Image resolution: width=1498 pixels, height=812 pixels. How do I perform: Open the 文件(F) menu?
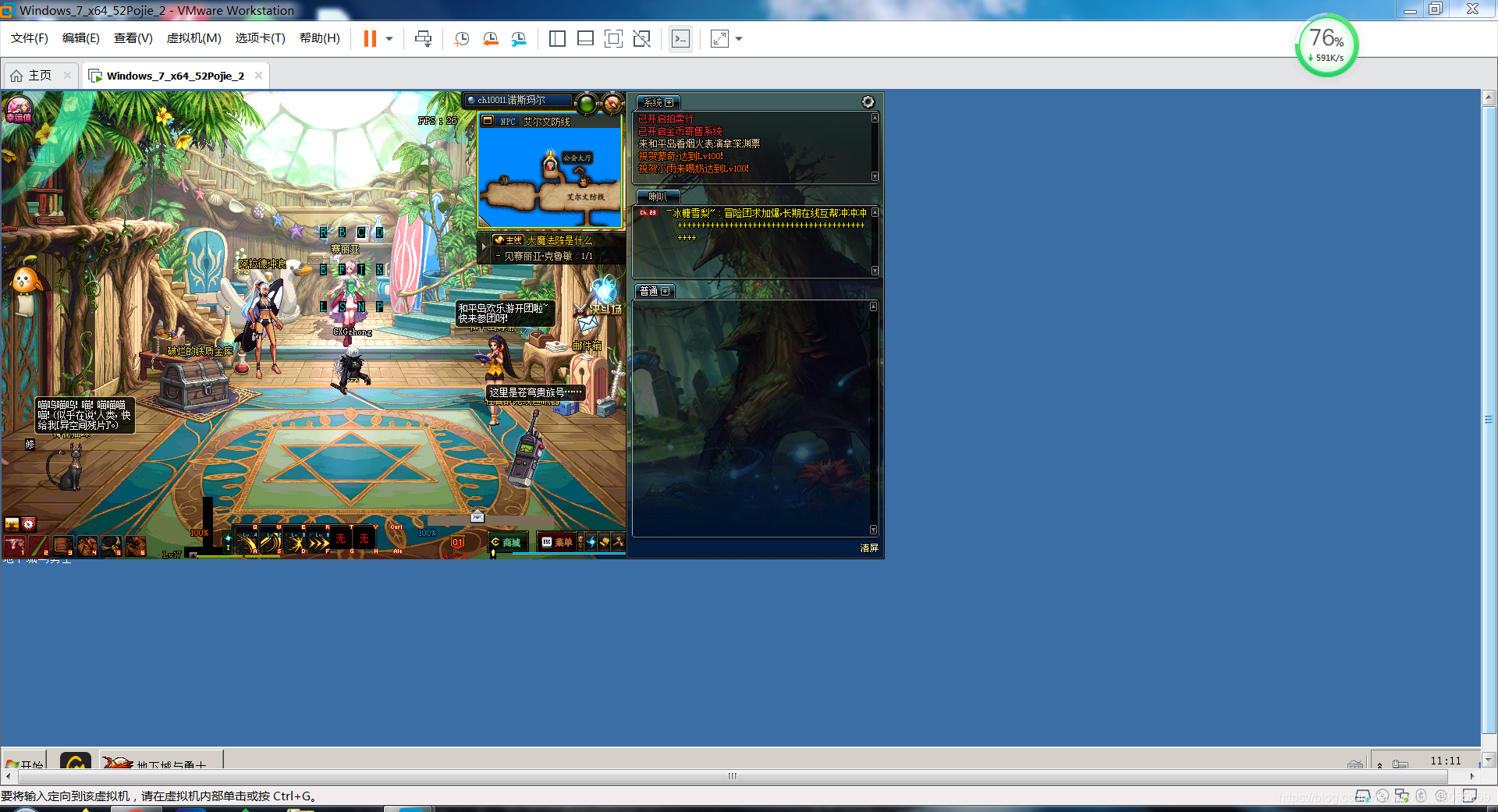pyautogui.click(x=30, y=38)
